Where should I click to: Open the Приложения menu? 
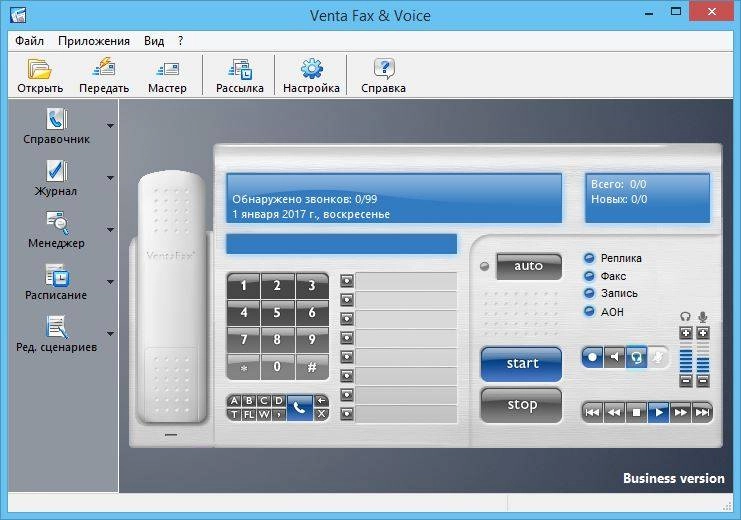pos(94,41)
